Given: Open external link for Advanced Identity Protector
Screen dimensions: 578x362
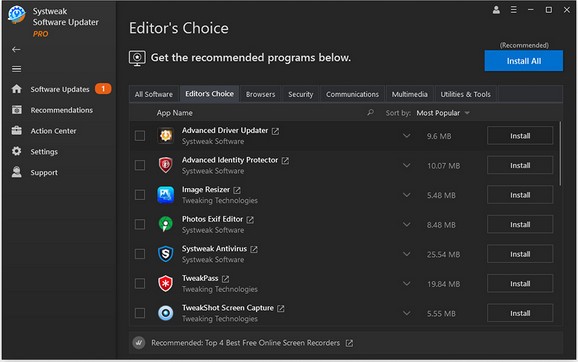Looking at the screenshot, I should (285, 161).
